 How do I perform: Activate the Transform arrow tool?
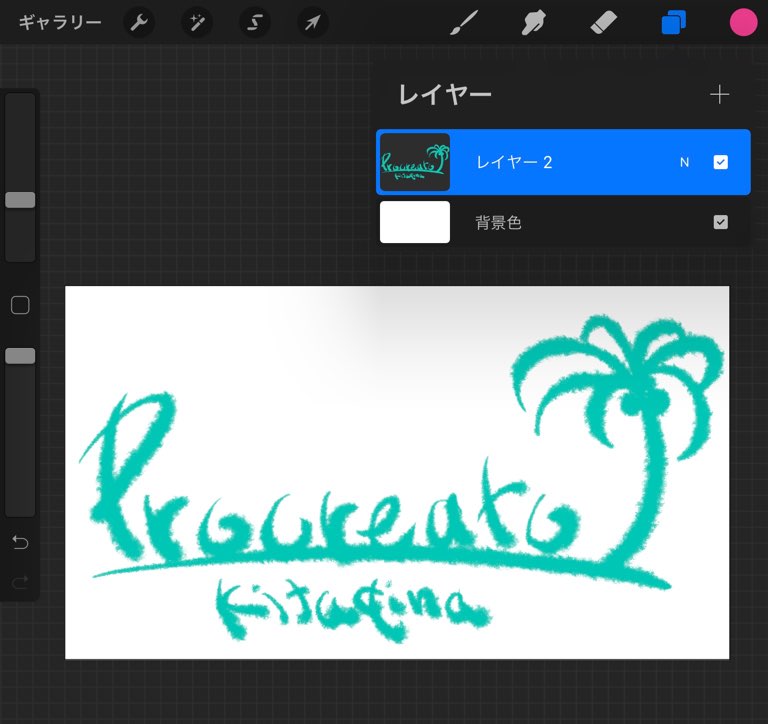(x=312, y=23)
